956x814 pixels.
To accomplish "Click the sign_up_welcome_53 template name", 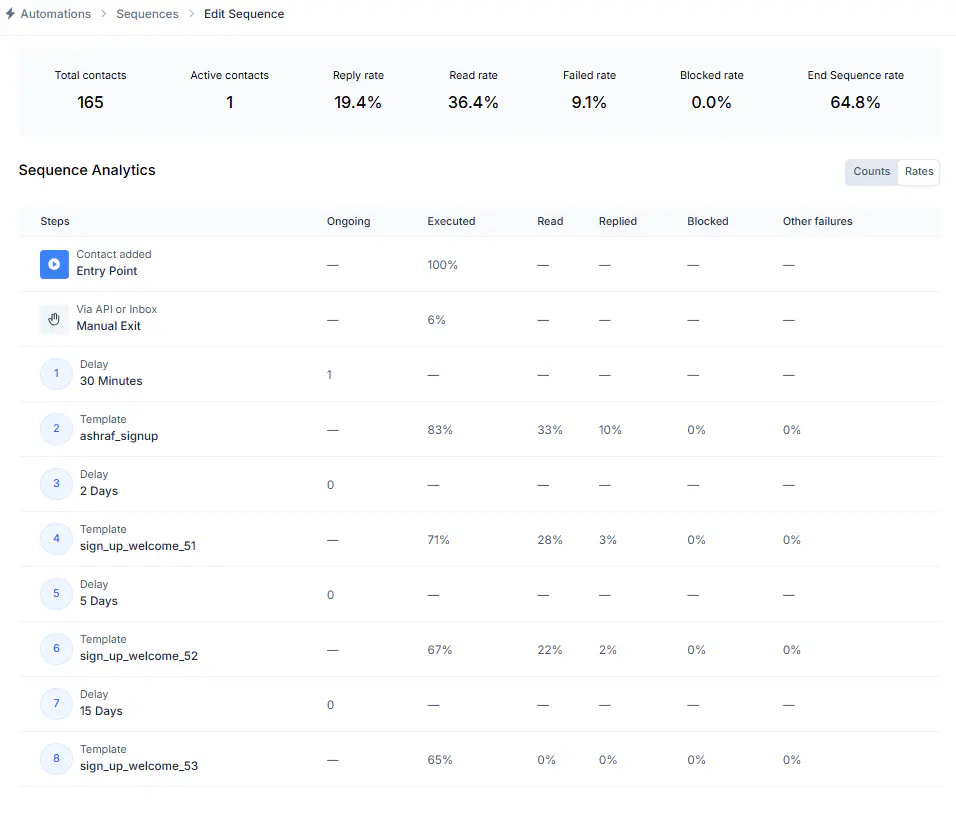I will point(139,766).
